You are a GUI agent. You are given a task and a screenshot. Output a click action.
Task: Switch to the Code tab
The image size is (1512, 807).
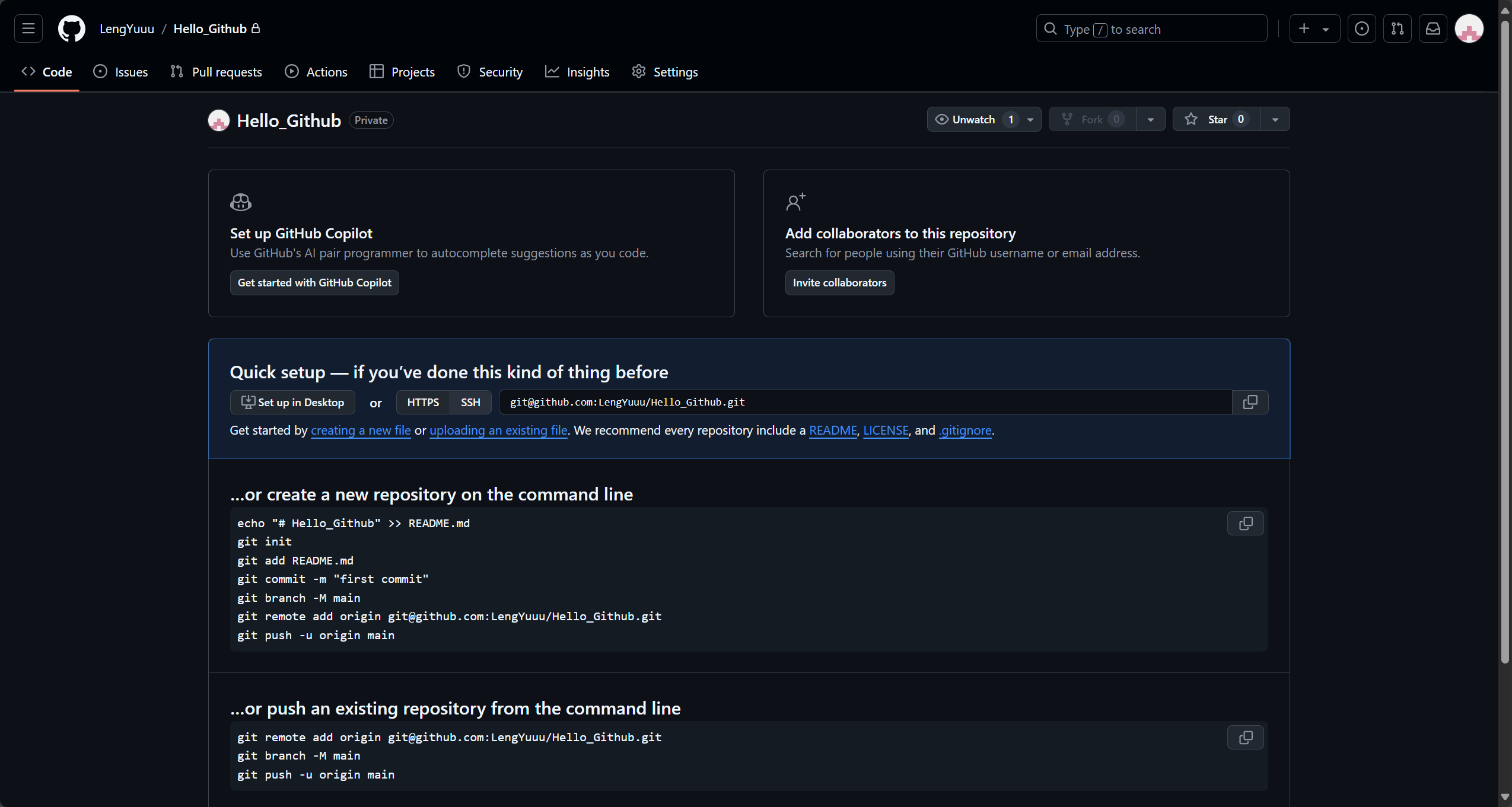click(46, 72)
